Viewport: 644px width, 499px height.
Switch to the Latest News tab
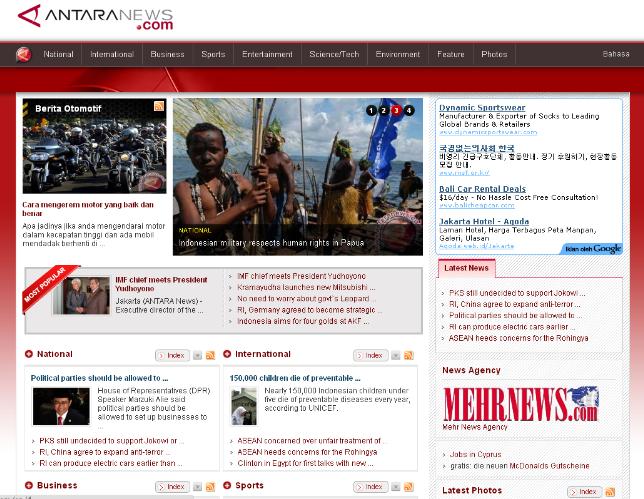pyautogui.click(x=466, y=268)
